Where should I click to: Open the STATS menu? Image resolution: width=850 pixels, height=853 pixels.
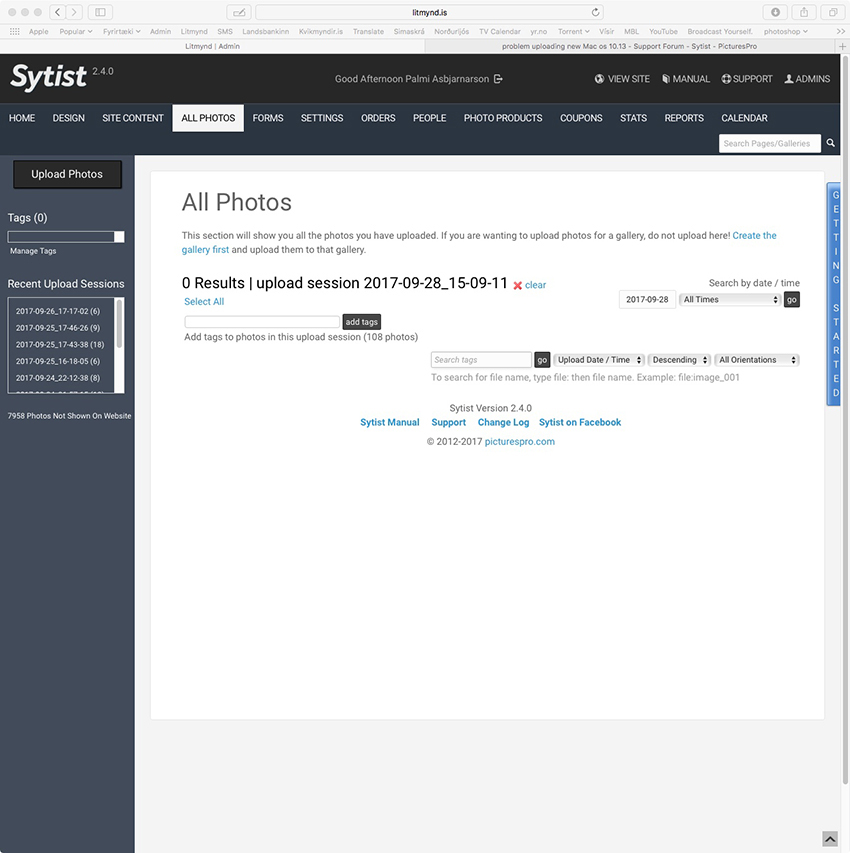coord(633,118)
